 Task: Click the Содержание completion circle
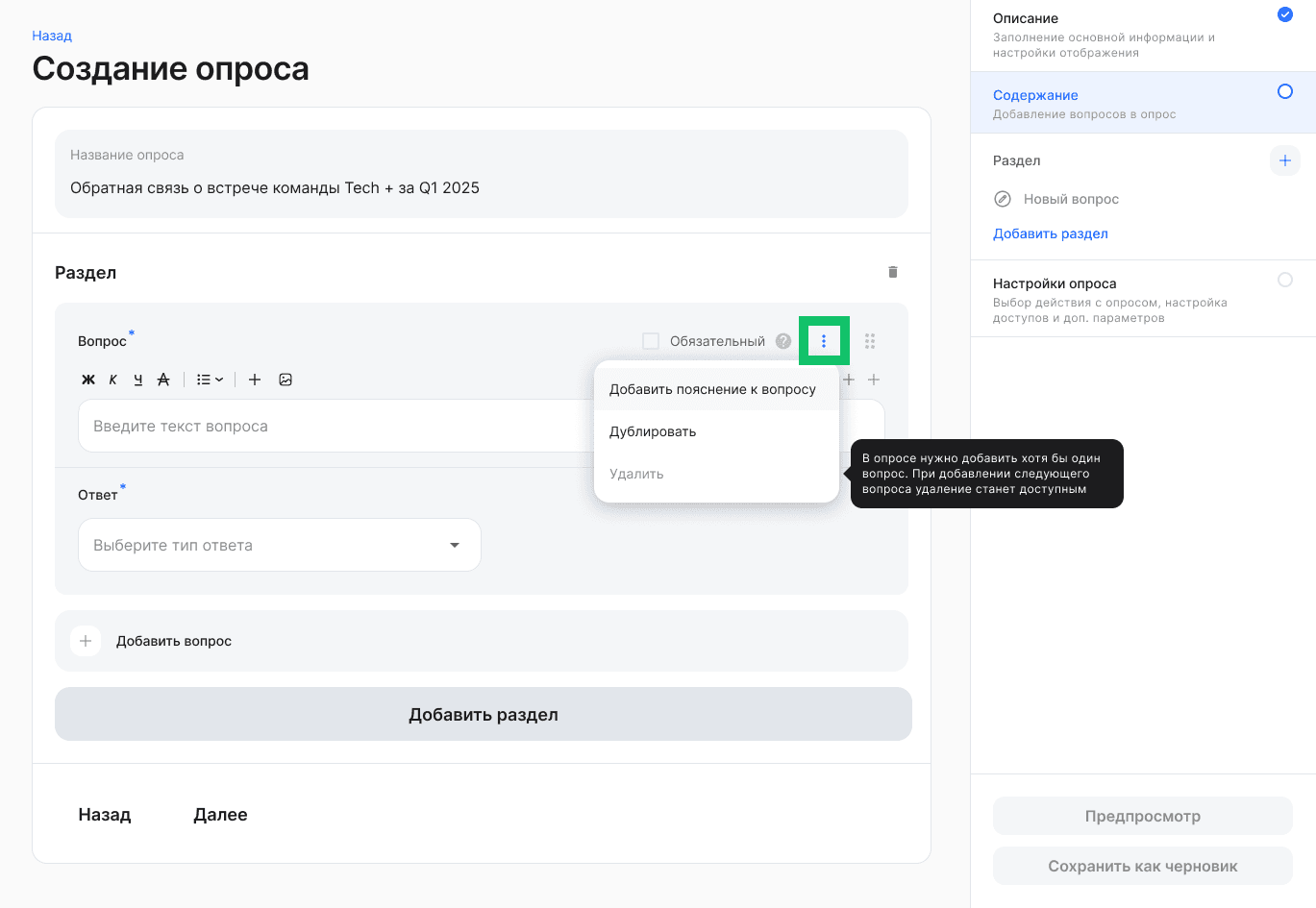(x=1285, y=91)
